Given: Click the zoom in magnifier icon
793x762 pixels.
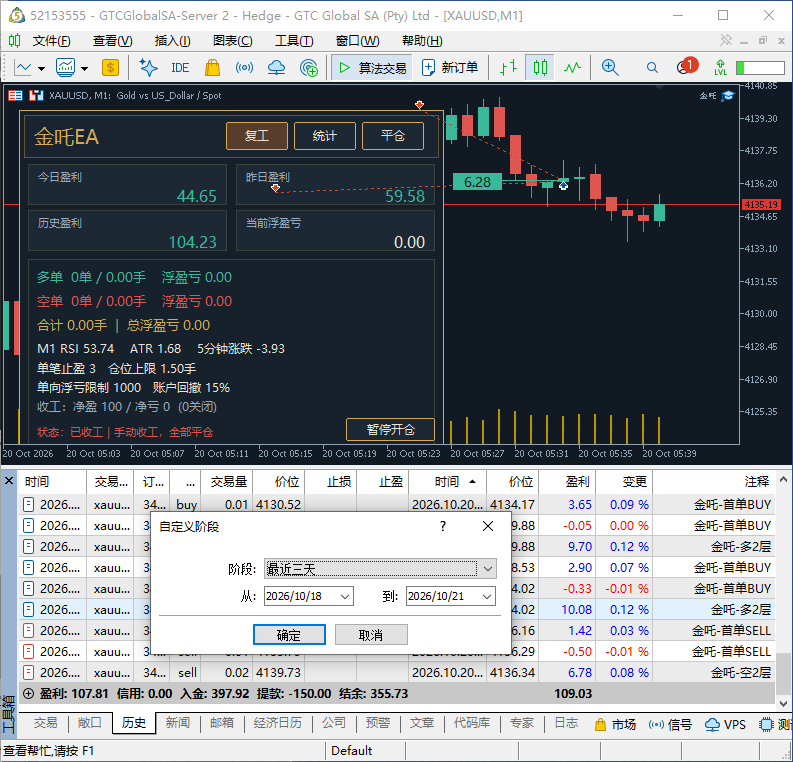Looking at the screenshot, I should (610, 67).
